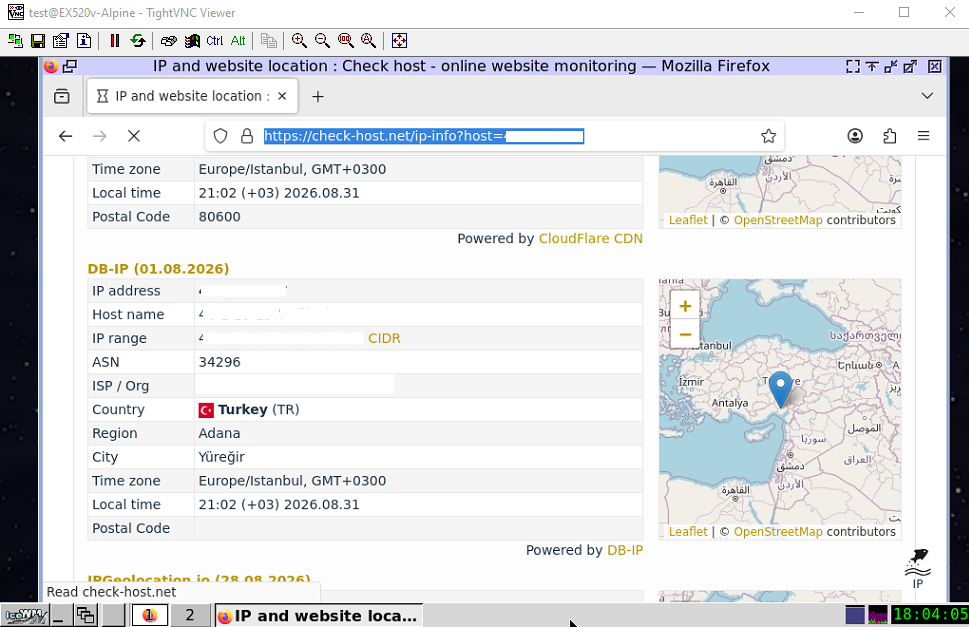Viewport: 969px width, 627px height.
Task: Click the roll-up arrow titlebar icon
Action: (x=872, y=66)
